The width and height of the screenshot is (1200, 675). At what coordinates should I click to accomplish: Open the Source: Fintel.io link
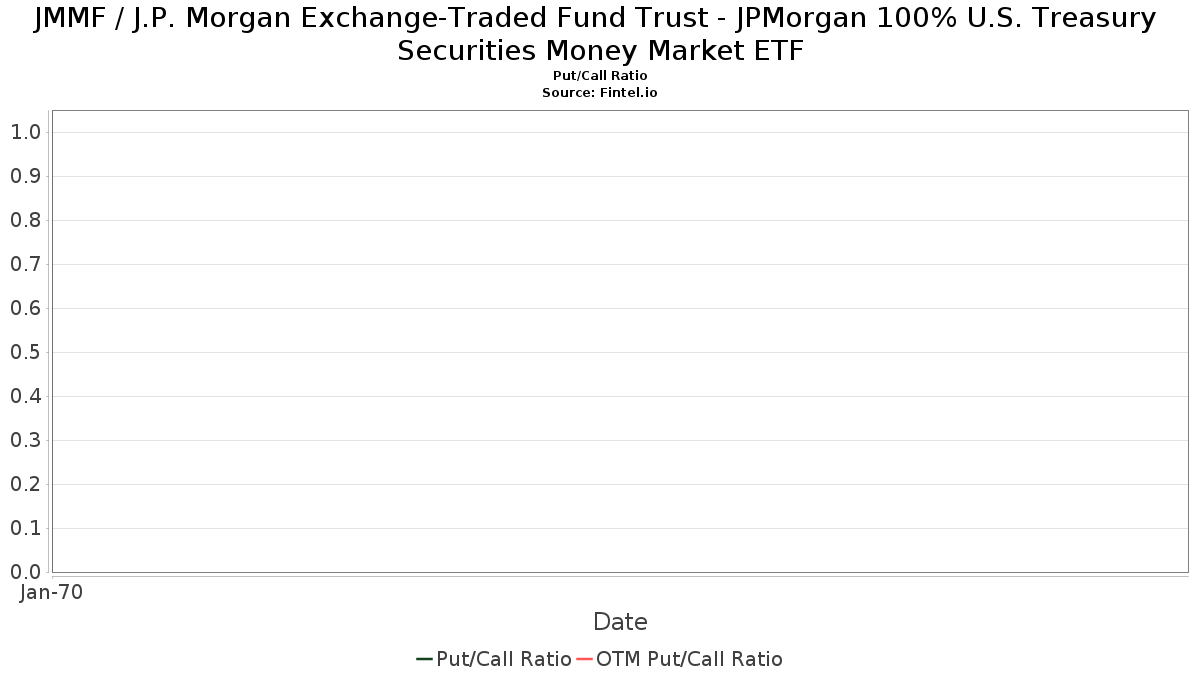(599, 92)
